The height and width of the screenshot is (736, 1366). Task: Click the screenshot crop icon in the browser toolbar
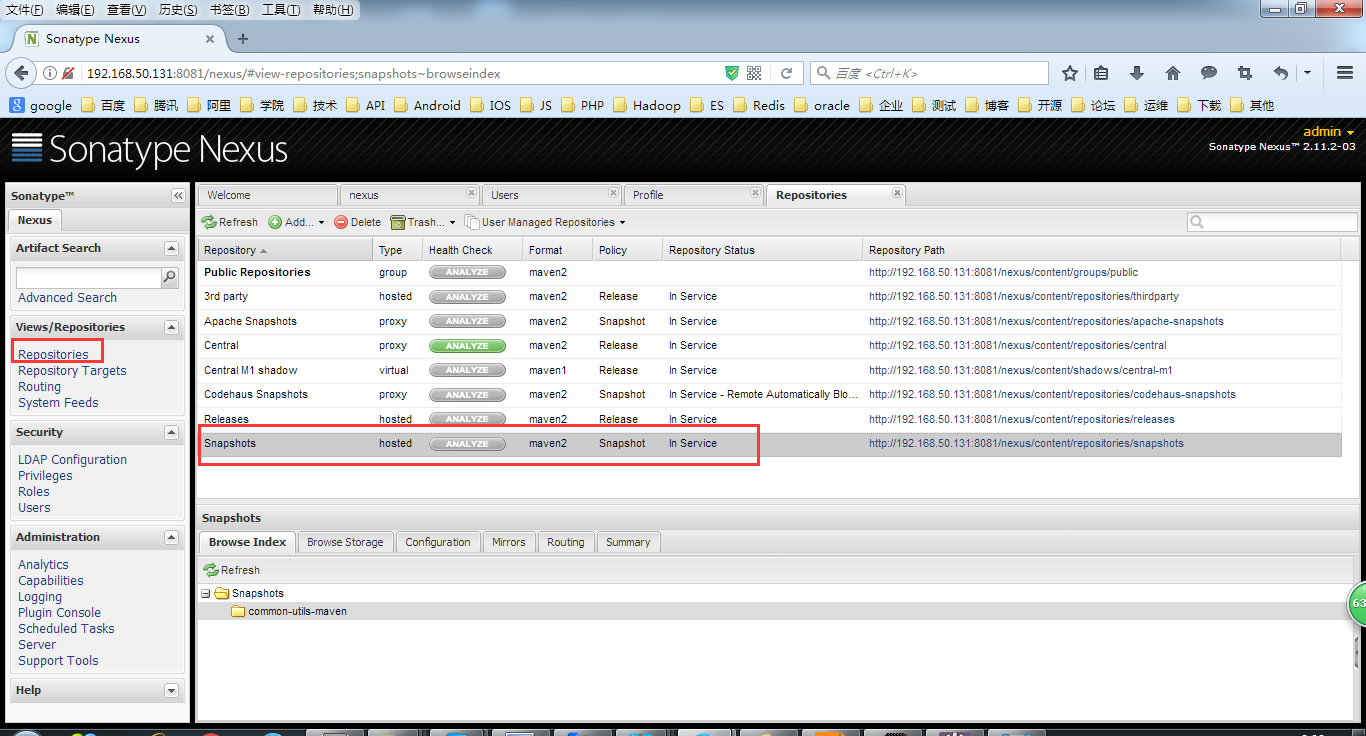tap(1245, 73)
